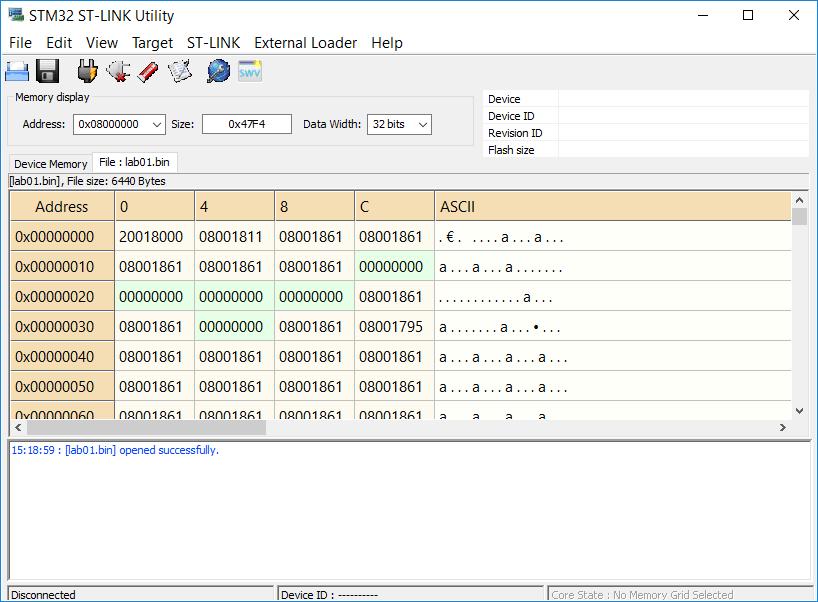Click the horizontal scrollbar thumb
Screen dimensions: 818x602
pos(146,428)
